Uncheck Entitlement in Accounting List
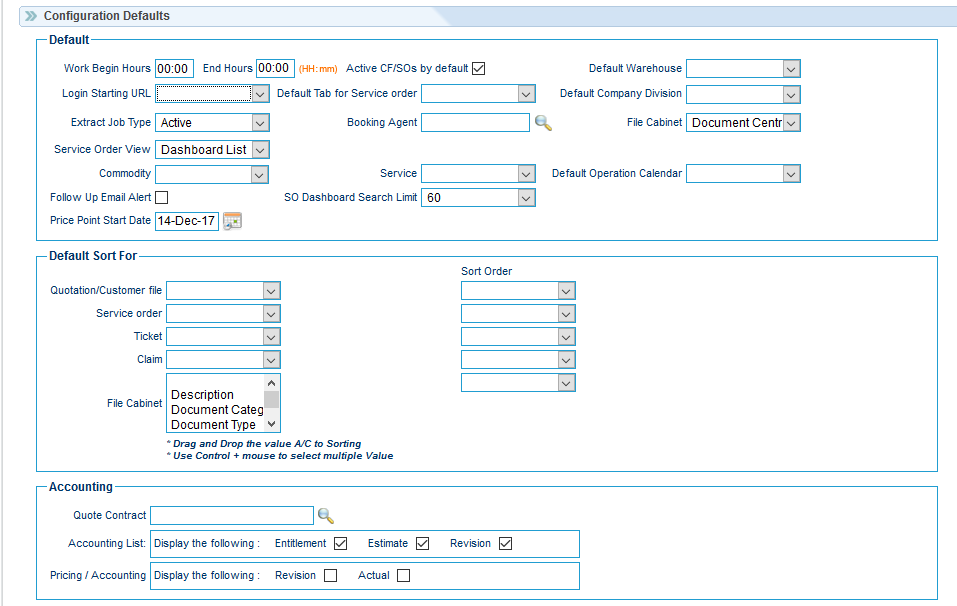This screenshot has width=957, height=606. point(341,544)
